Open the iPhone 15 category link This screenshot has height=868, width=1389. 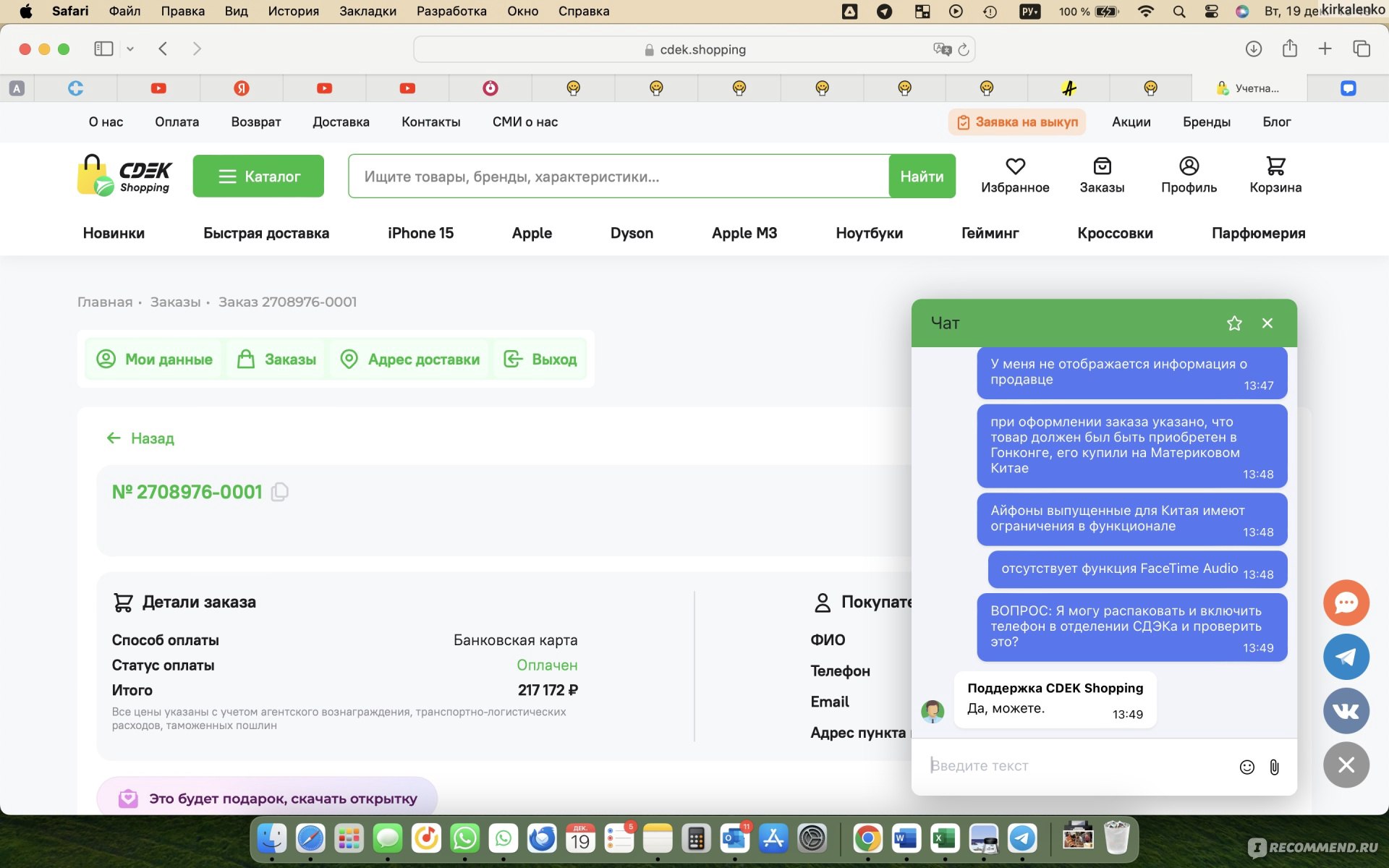pos(420,233)
